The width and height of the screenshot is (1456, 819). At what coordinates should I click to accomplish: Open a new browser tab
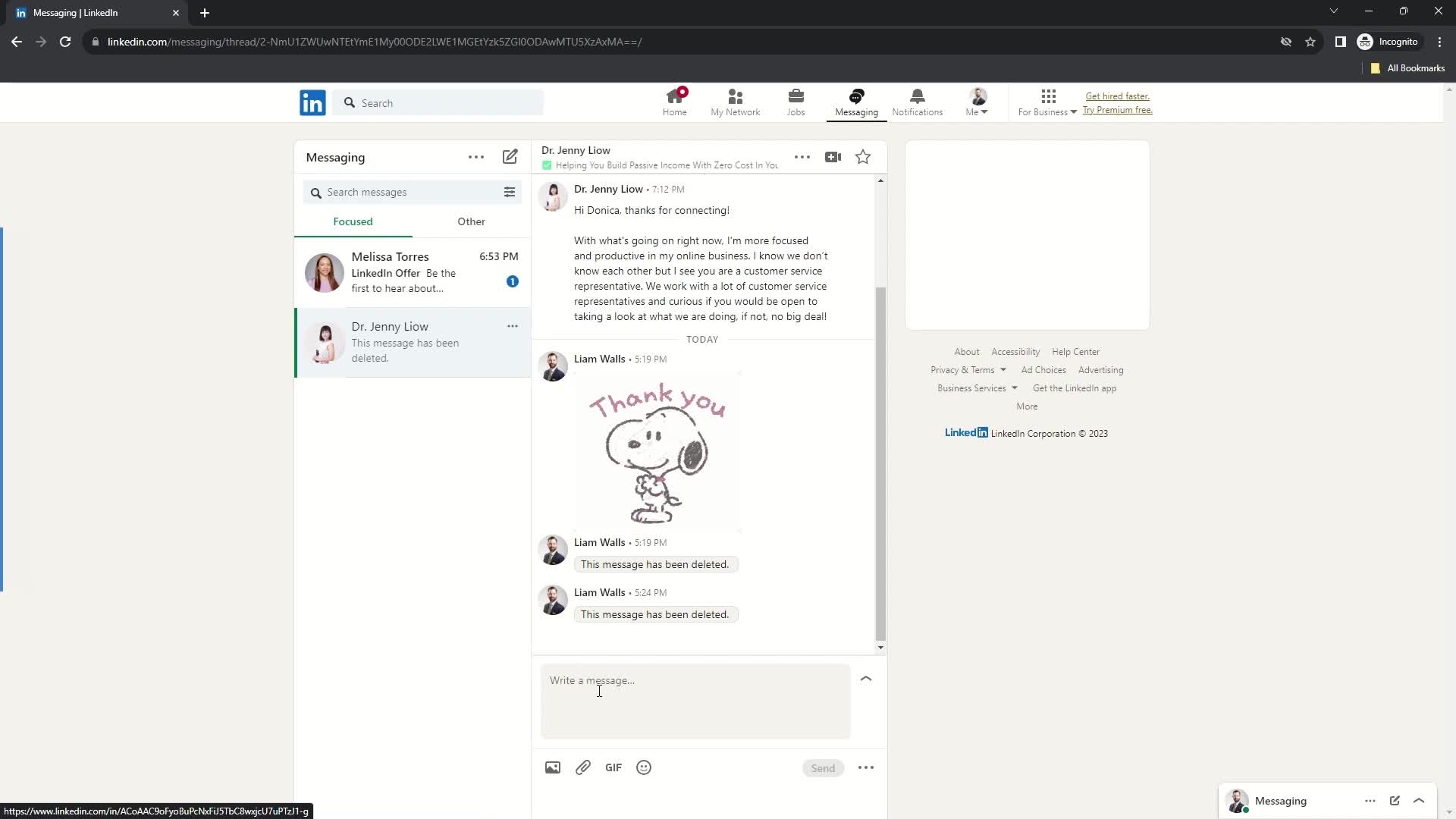(204, 13)
